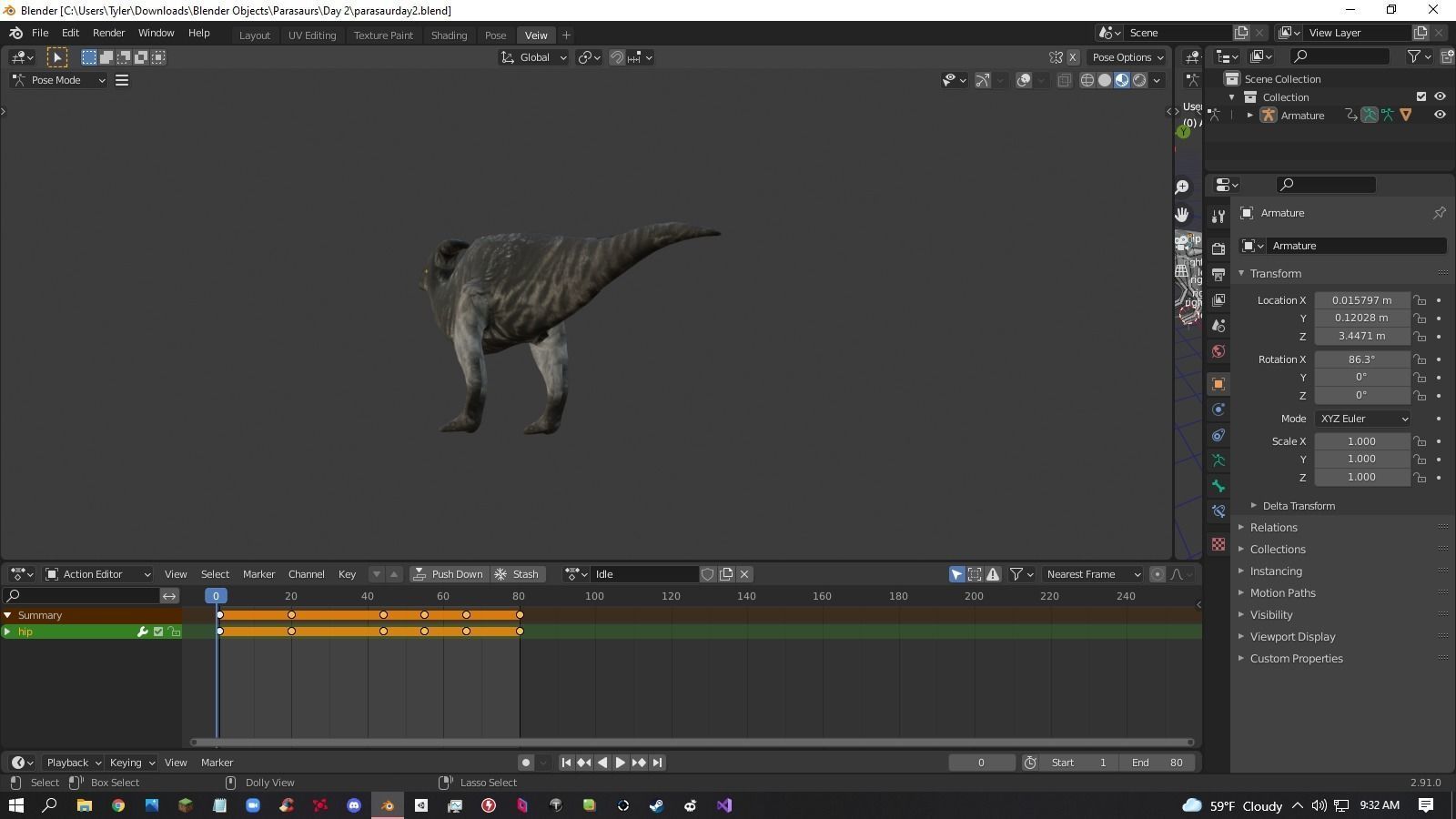This screenshot has width=1456, height=819.
Task: Click the Push Down button
Action: click(450, 574)
